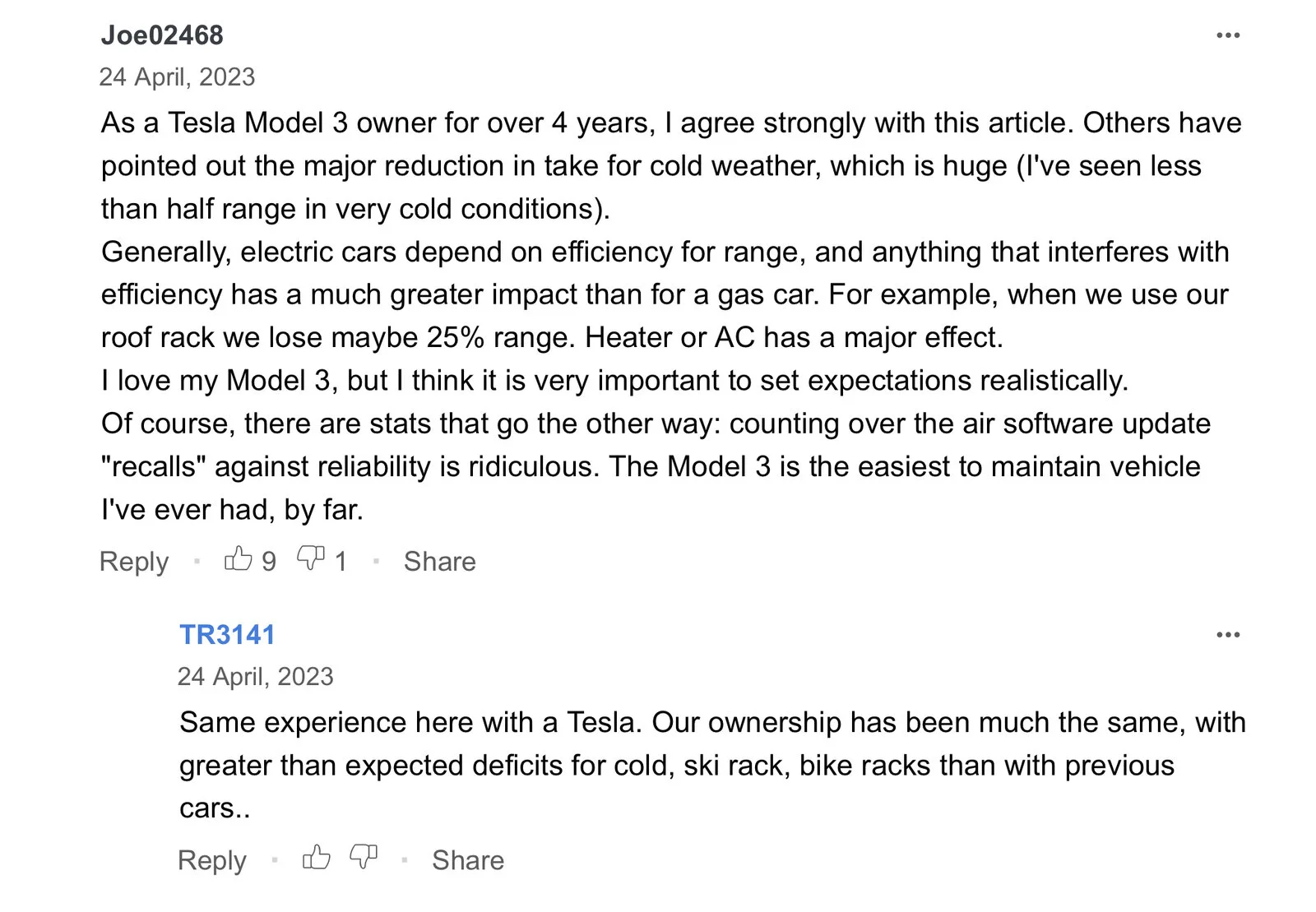Open the TR3141 user profile link

(x=227, y=635)
